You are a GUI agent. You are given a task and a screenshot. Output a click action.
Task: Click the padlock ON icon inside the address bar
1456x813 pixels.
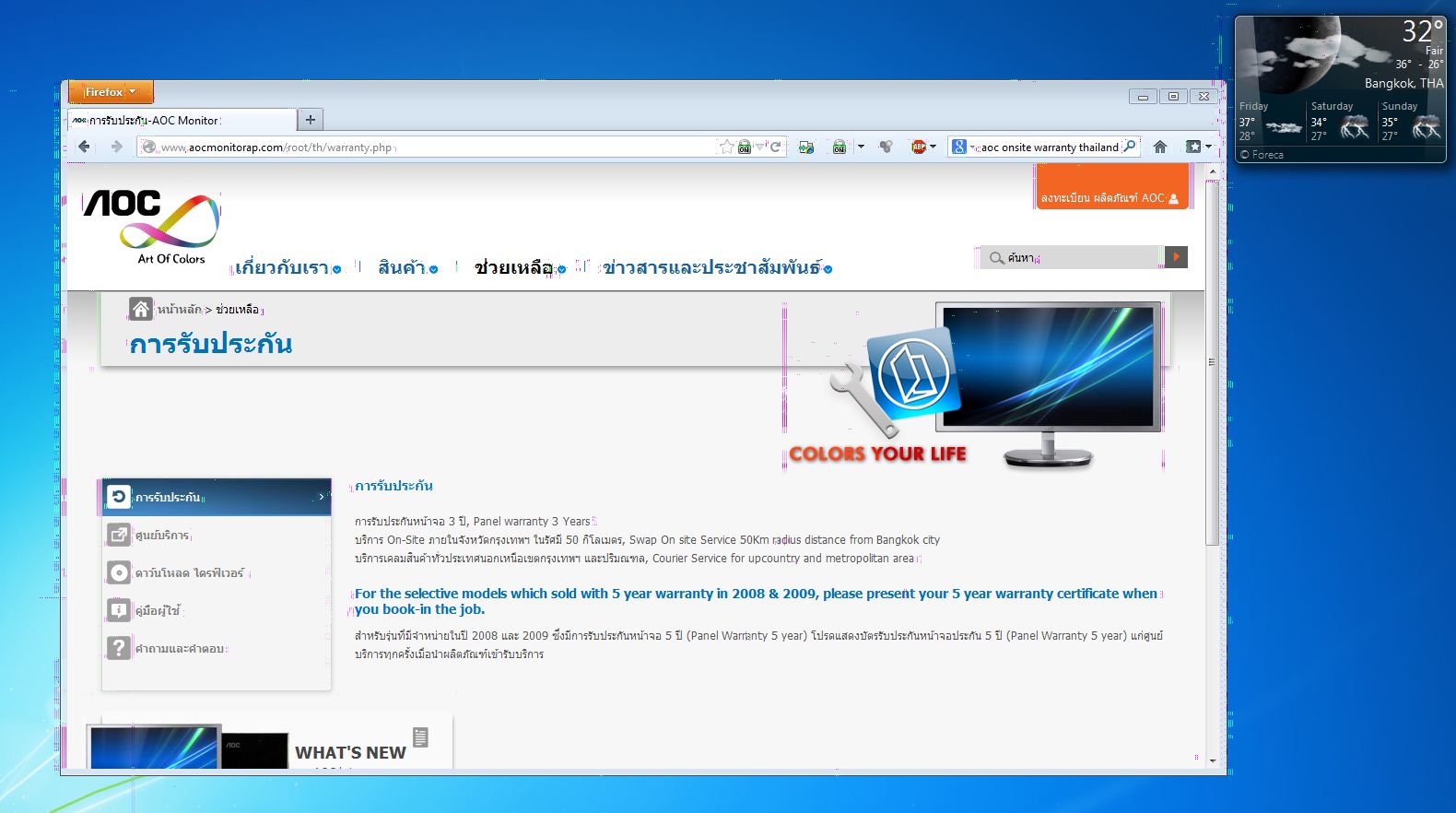(744, 147)
